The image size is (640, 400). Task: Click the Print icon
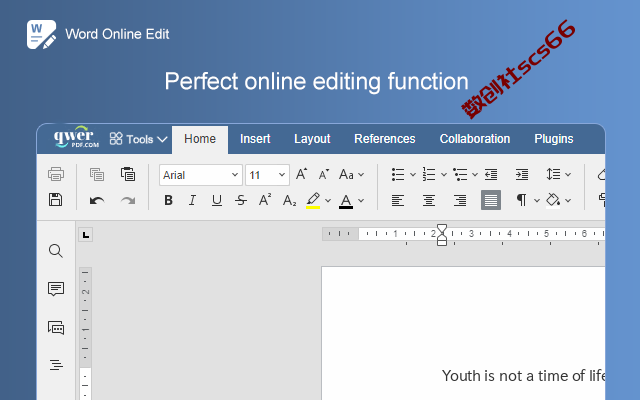click(56, 174)
